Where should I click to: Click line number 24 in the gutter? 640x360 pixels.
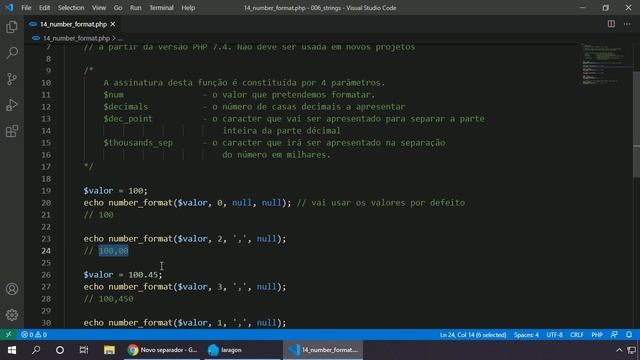point(46,251)
